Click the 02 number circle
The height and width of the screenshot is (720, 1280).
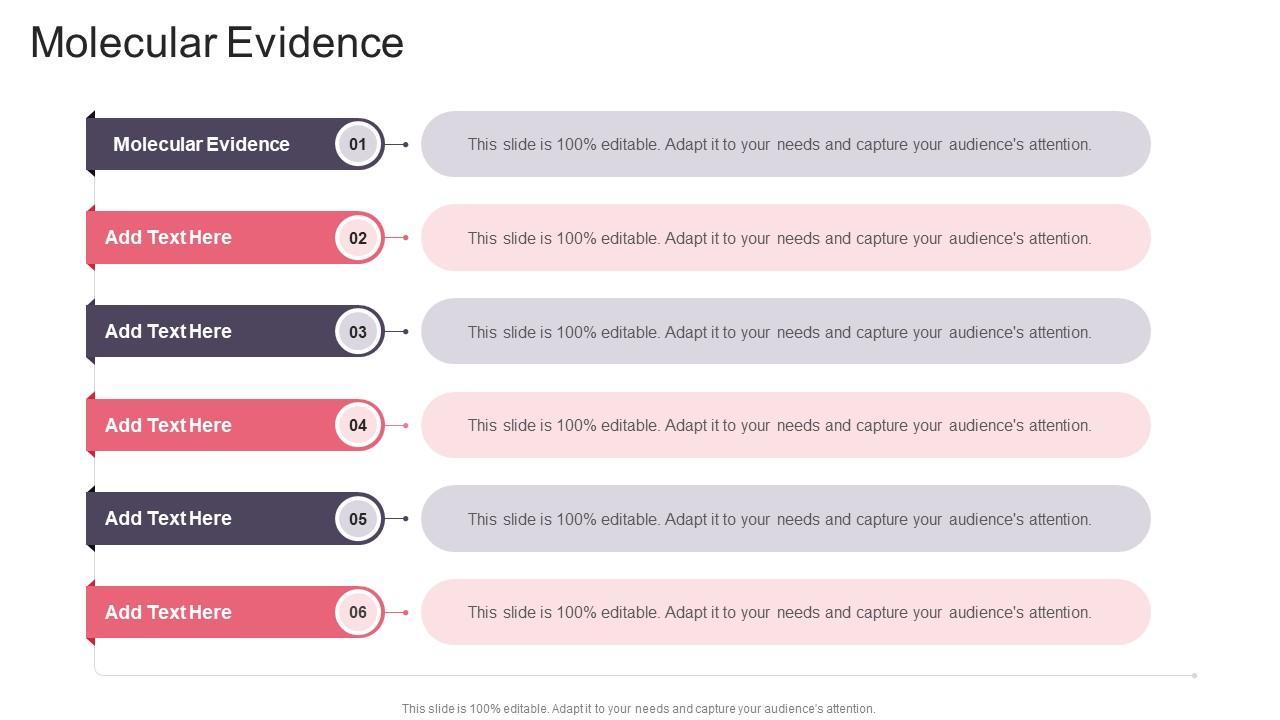(x=358, y=238)
